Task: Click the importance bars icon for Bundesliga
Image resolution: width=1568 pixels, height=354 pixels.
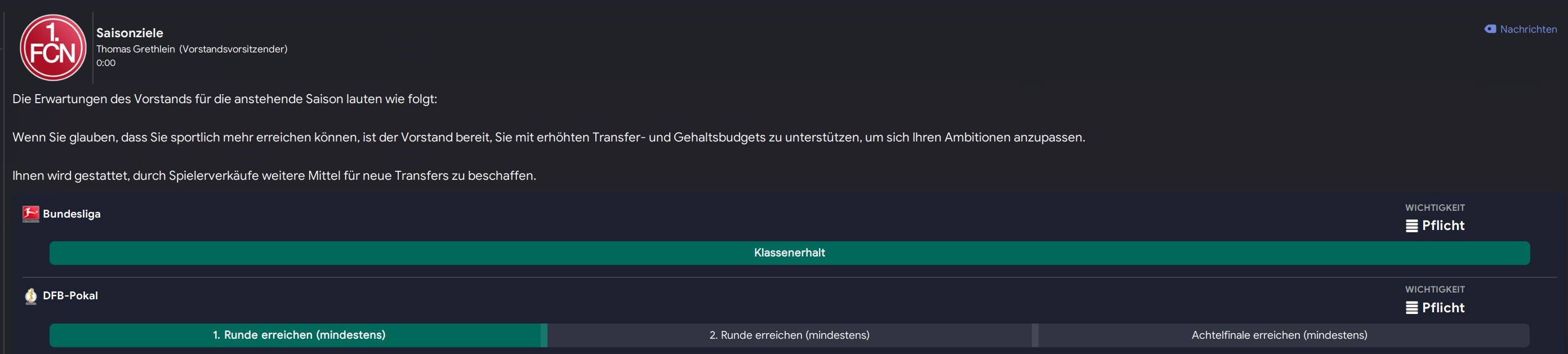Action: pos(1411,226)
